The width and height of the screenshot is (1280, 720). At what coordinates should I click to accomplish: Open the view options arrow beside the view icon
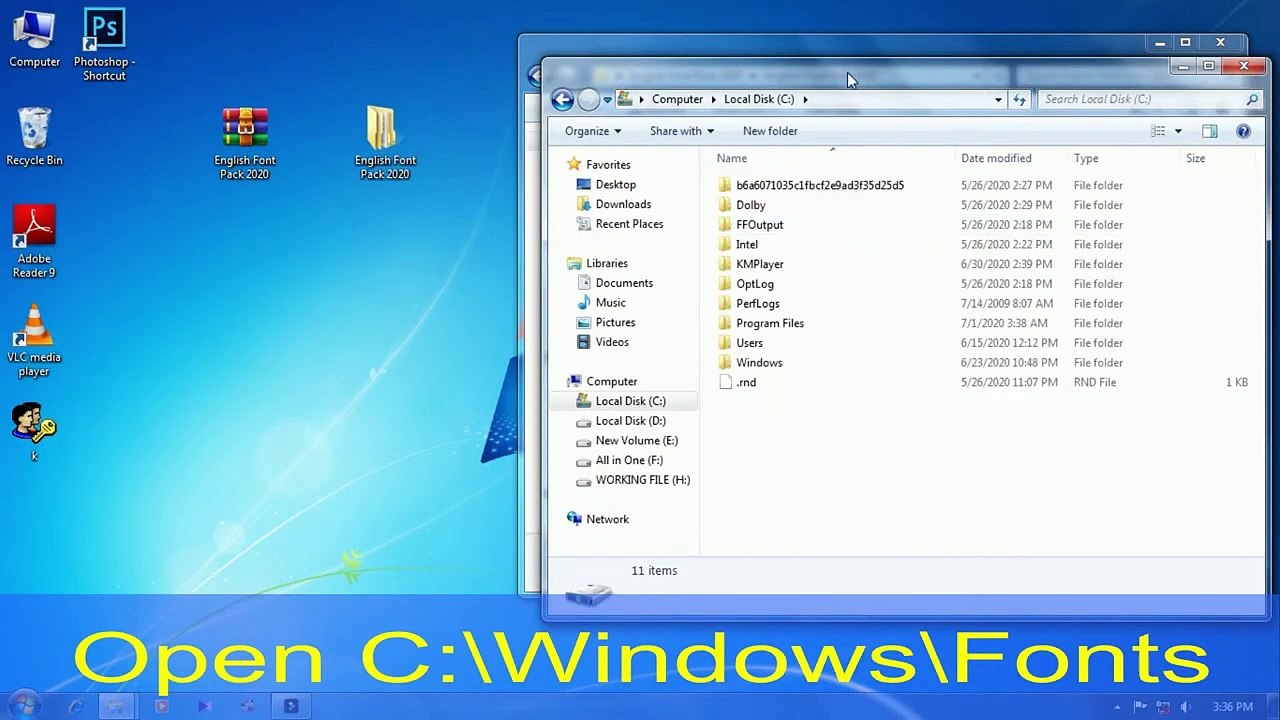[1178, 131]
